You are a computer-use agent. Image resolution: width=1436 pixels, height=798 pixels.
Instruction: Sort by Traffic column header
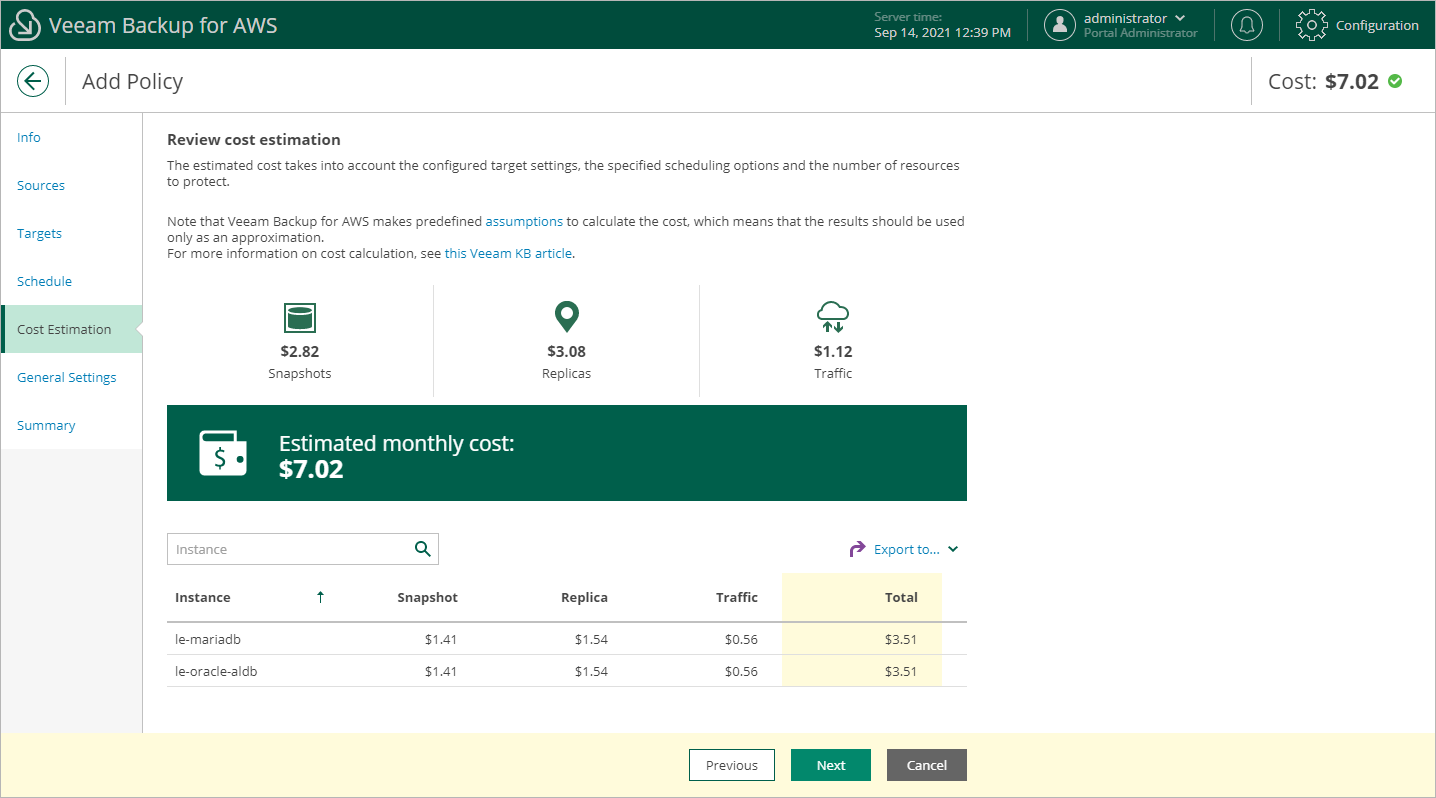click(x=737, y=597)
